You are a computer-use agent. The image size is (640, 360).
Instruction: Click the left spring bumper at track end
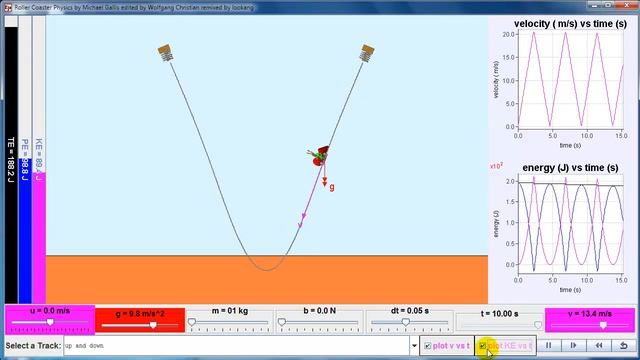(166, 53)
